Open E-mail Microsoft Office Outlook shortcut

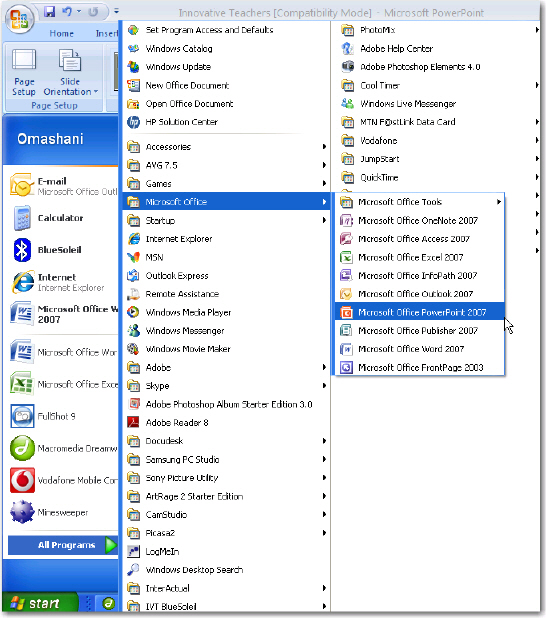point(63,186)
